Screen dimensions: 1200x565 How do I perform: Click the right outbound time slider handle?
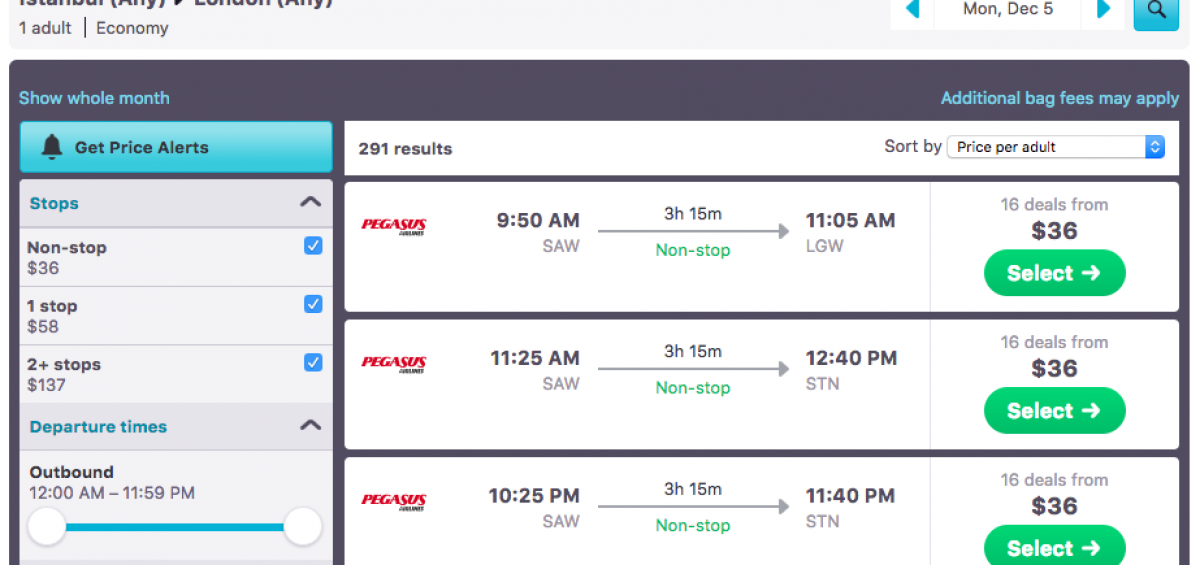click(x=303, y=526)
